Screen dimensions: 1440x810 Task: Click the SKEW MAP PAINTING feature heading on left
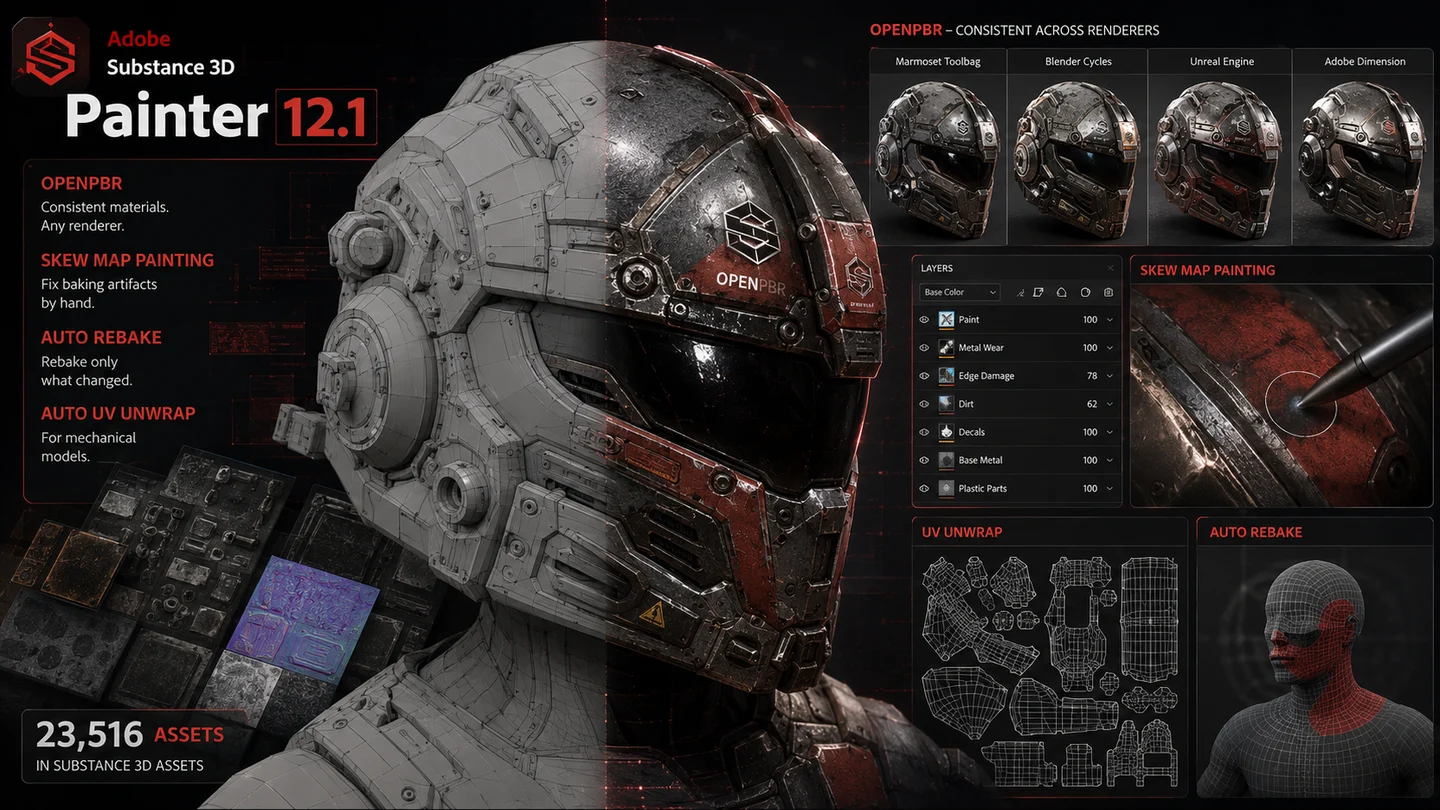127,260
